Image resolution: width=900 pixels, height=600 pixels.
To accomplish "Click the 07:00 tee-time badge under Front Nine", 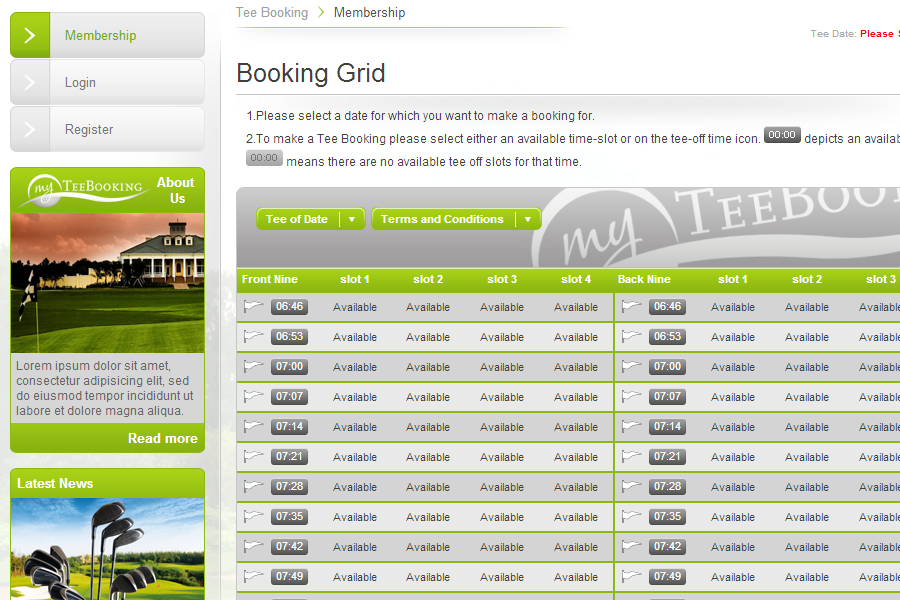I will pyautogui.click(x=289, y=367).
